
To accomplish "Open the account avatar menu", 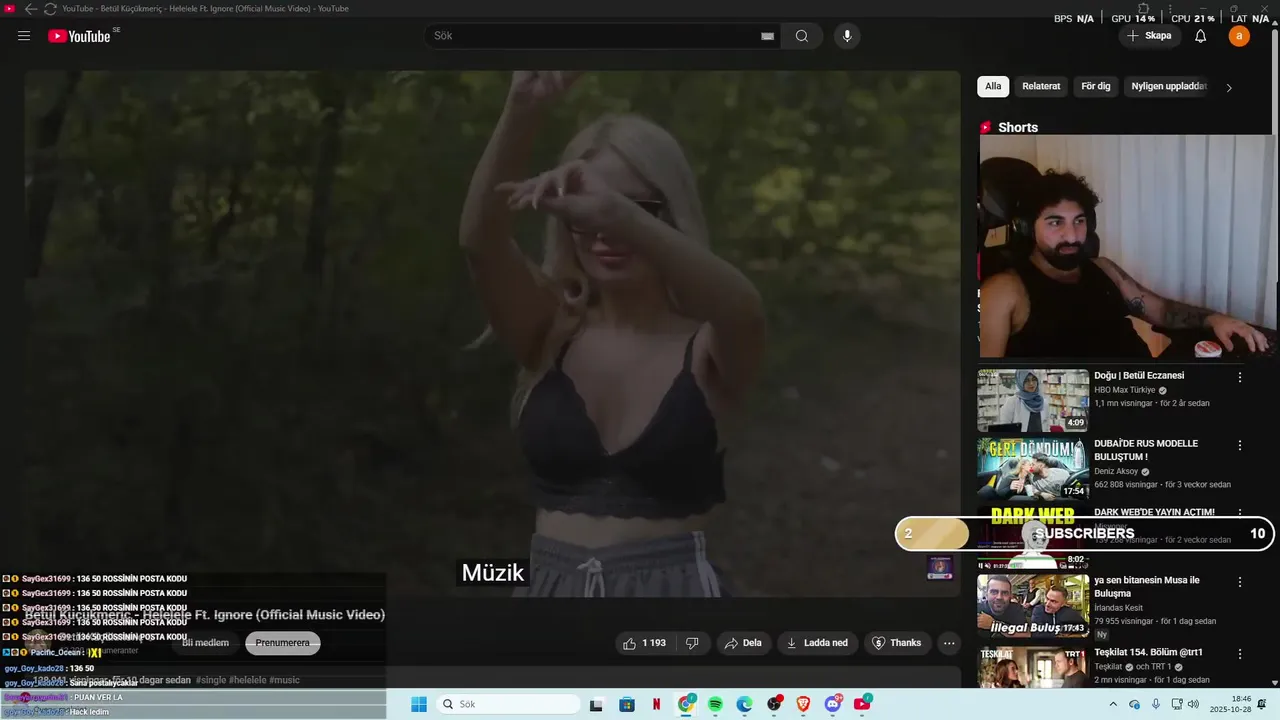I will coord(1239,36).
